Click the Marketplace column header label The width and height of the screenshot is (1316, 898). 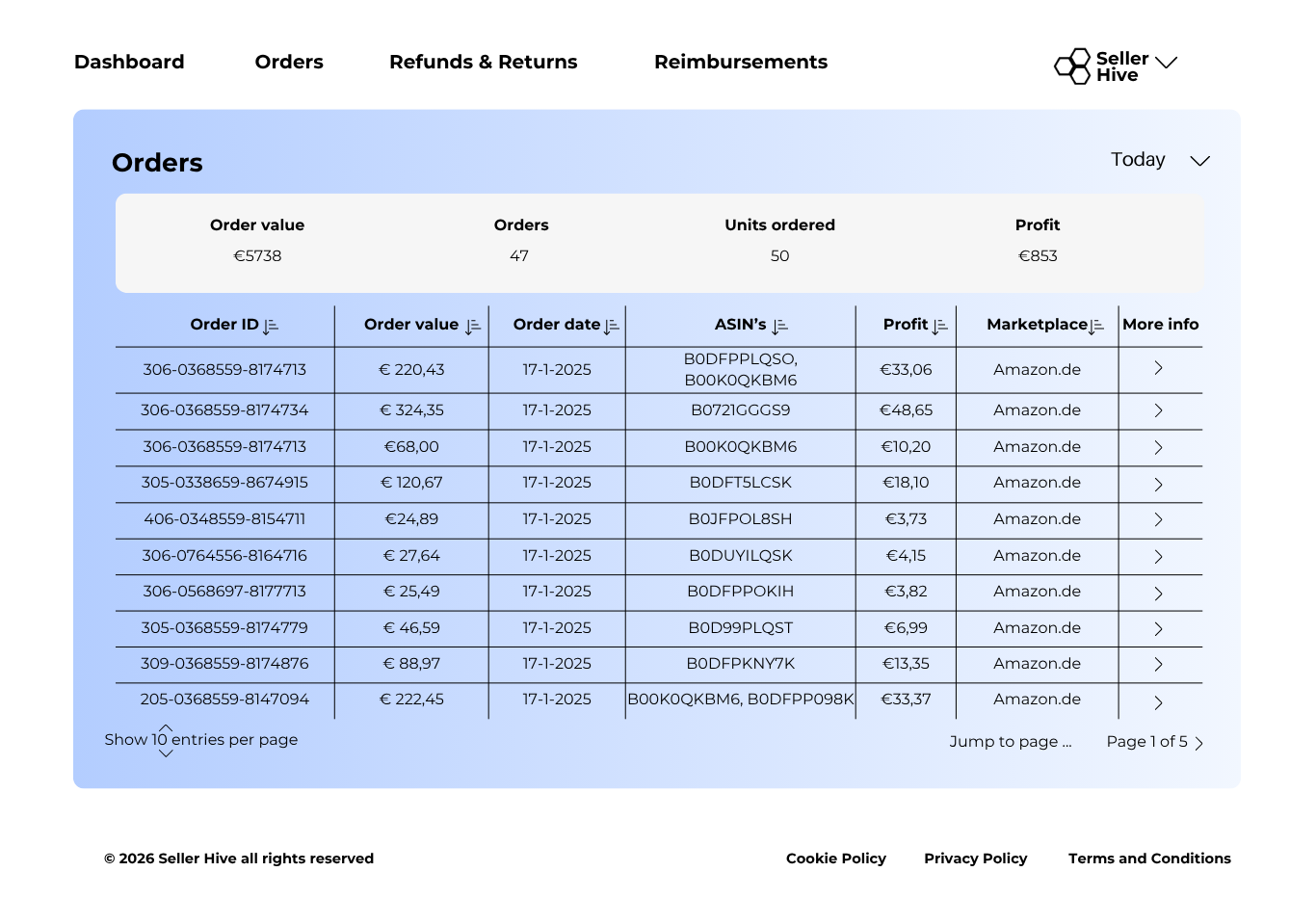1037,325
